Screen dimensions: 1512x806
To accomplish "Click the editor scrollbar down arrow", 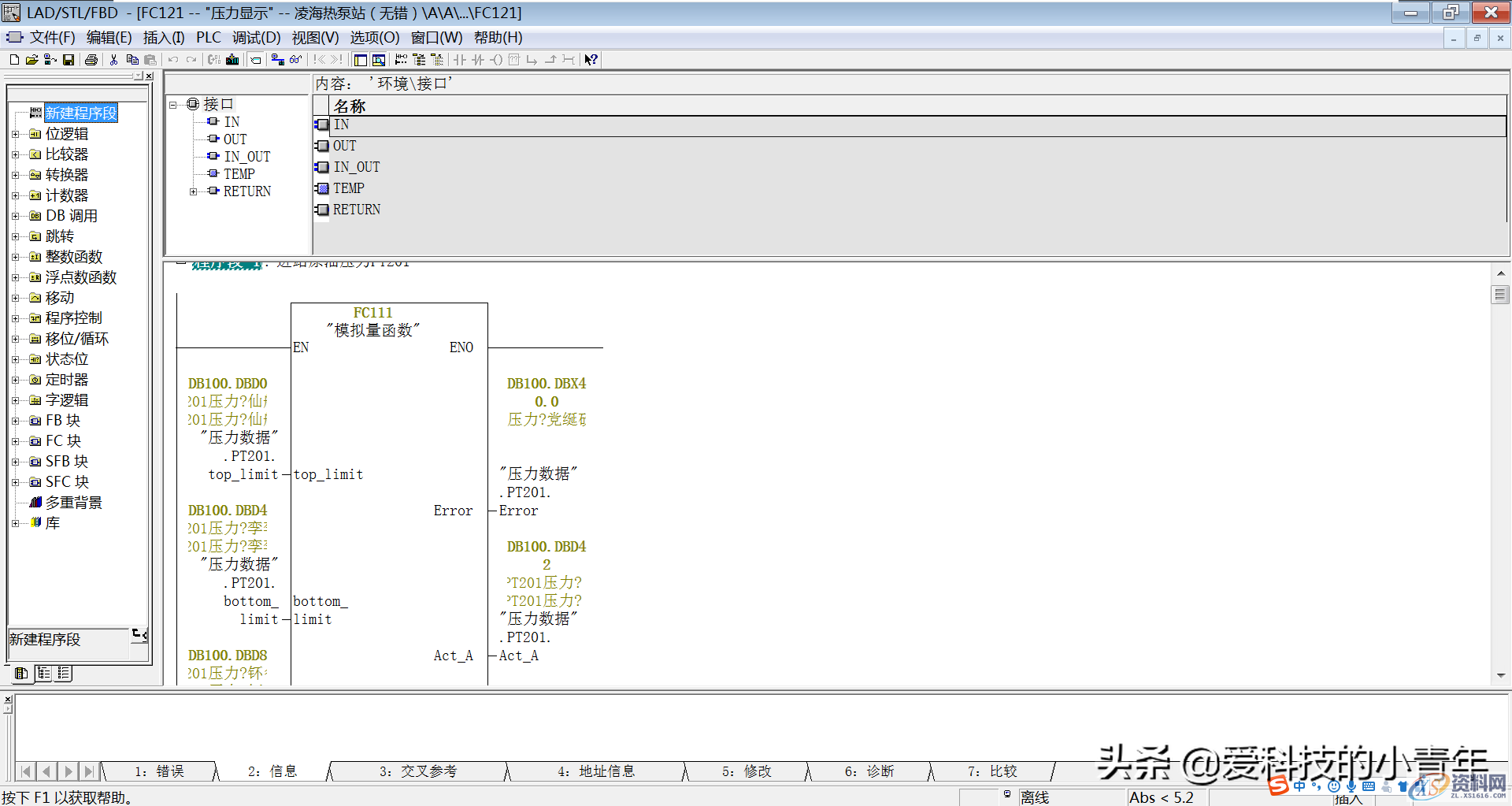I will (1501, 675).
